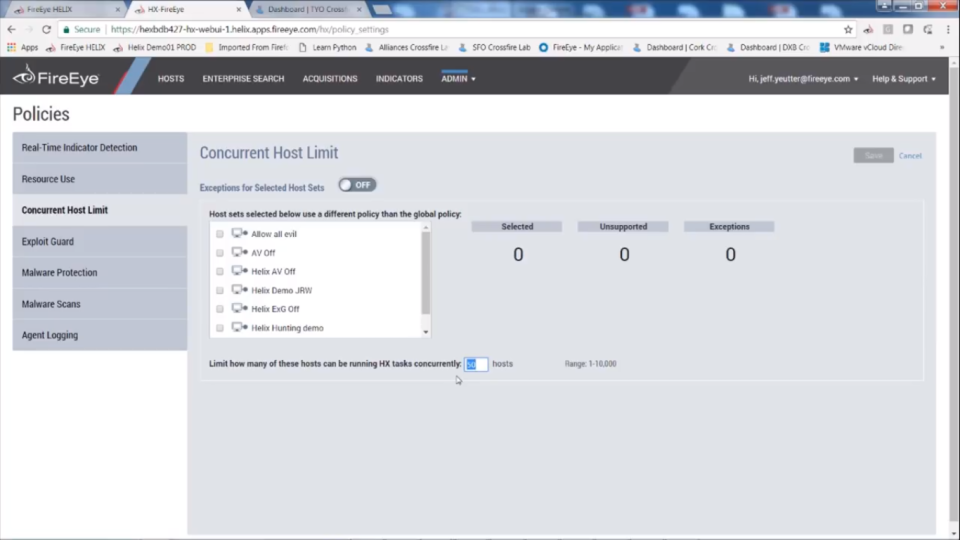Open INDICATORS menu item
Image resolution: width=960 pixels, height=540 pixels.
(x=399, y=78)
